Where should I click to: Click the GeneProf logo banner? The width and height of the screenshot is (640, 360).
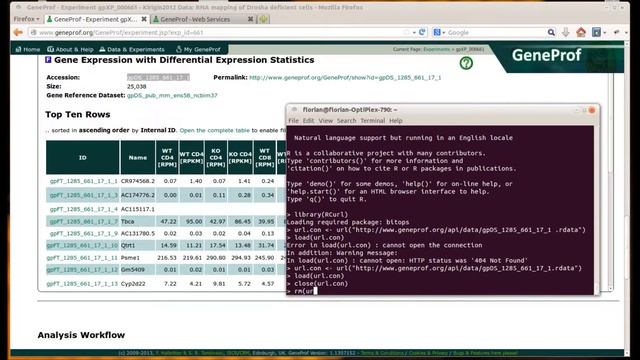[546, 55]
